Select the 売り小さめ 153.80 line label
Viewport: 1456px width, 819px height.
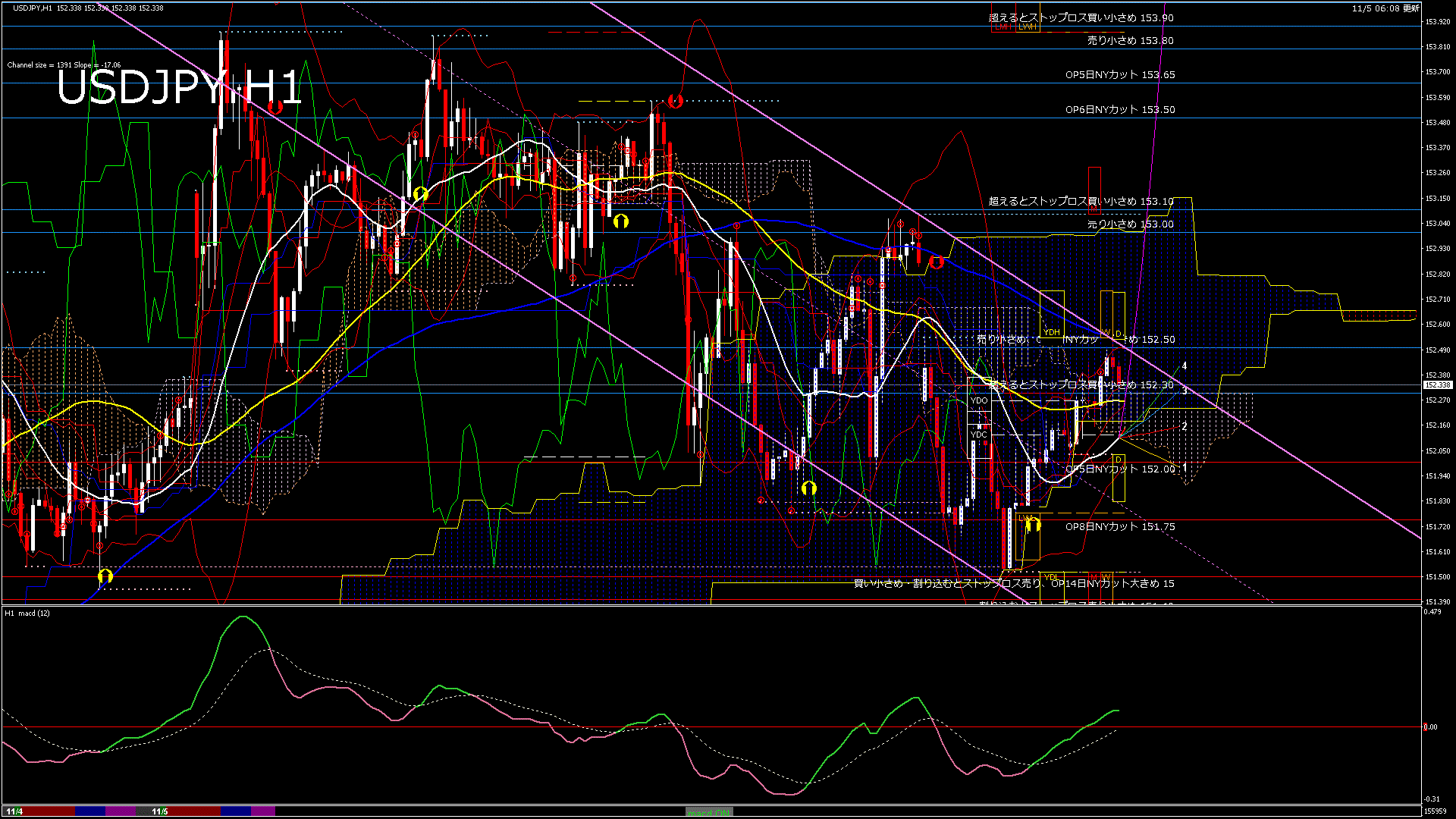pos(1130,41)
